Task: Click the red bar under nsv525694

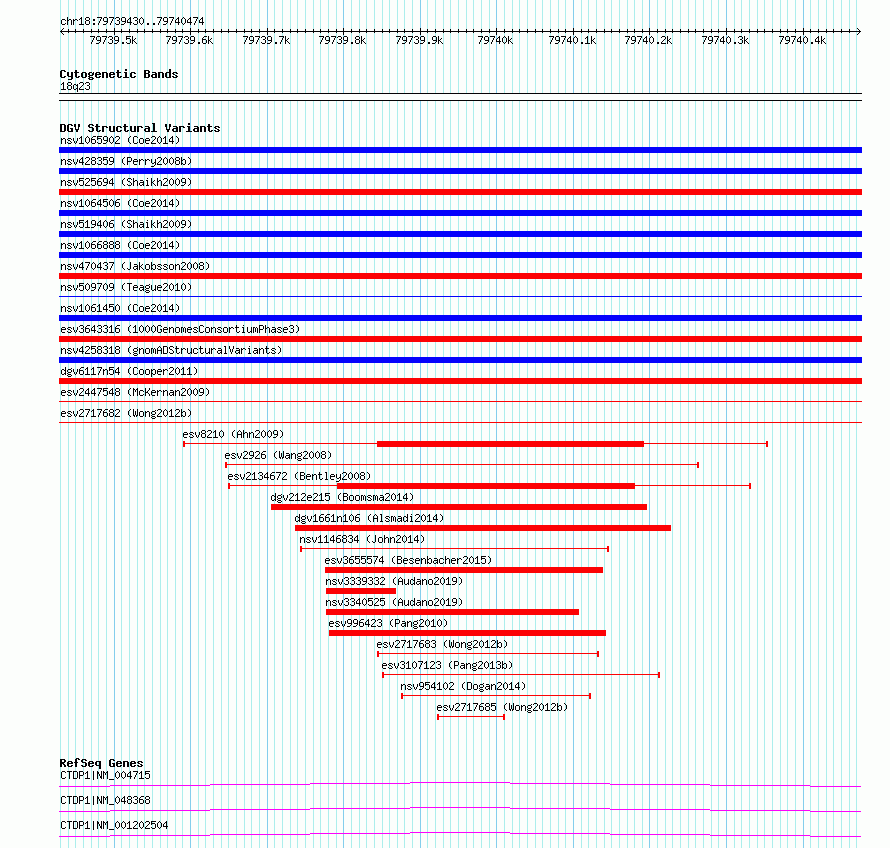Action: (x=460, y=192)
